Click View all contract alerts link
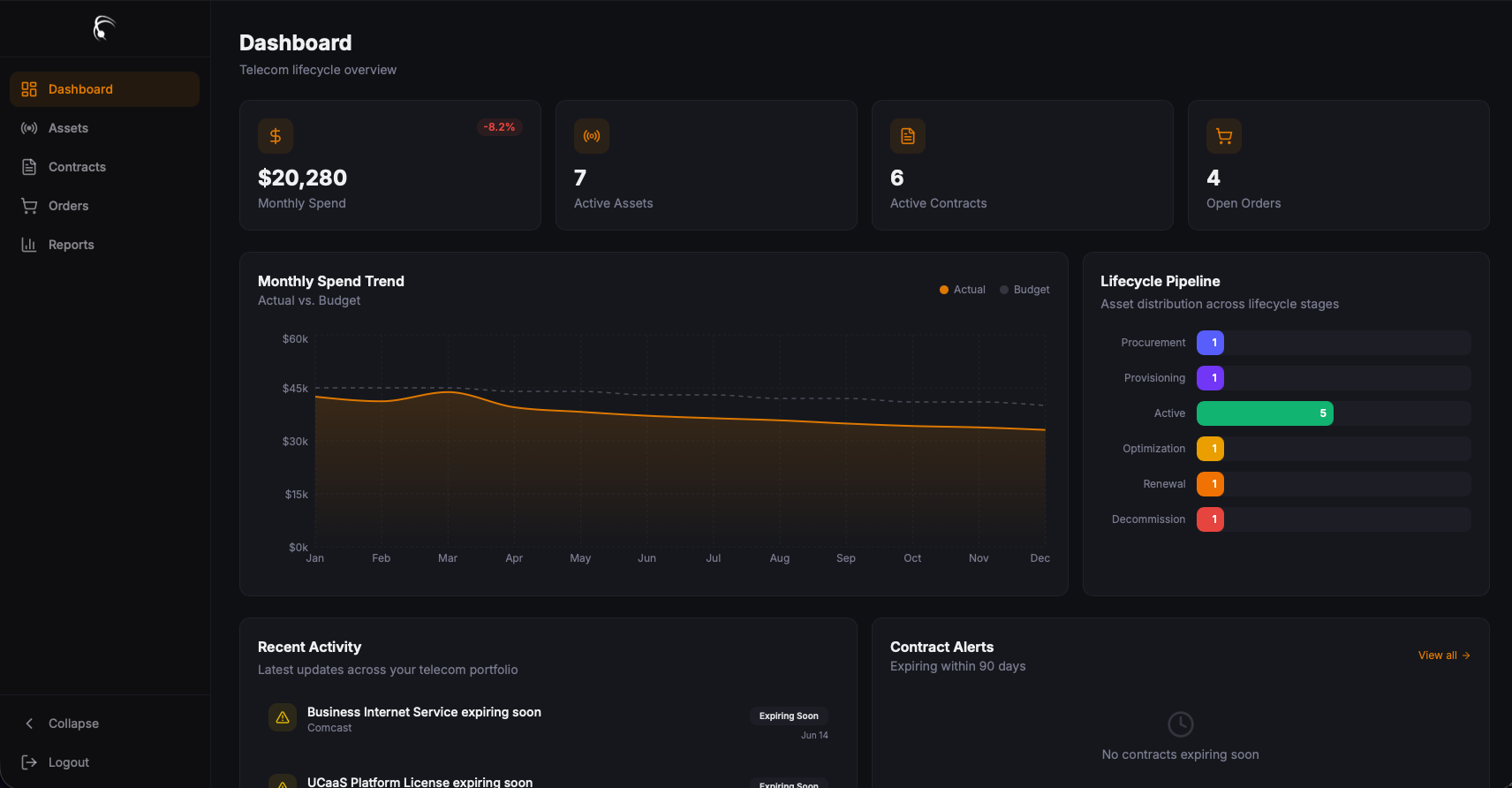Image resolution: width=1512 pixels, height=788 pixels. [1444, 655]
